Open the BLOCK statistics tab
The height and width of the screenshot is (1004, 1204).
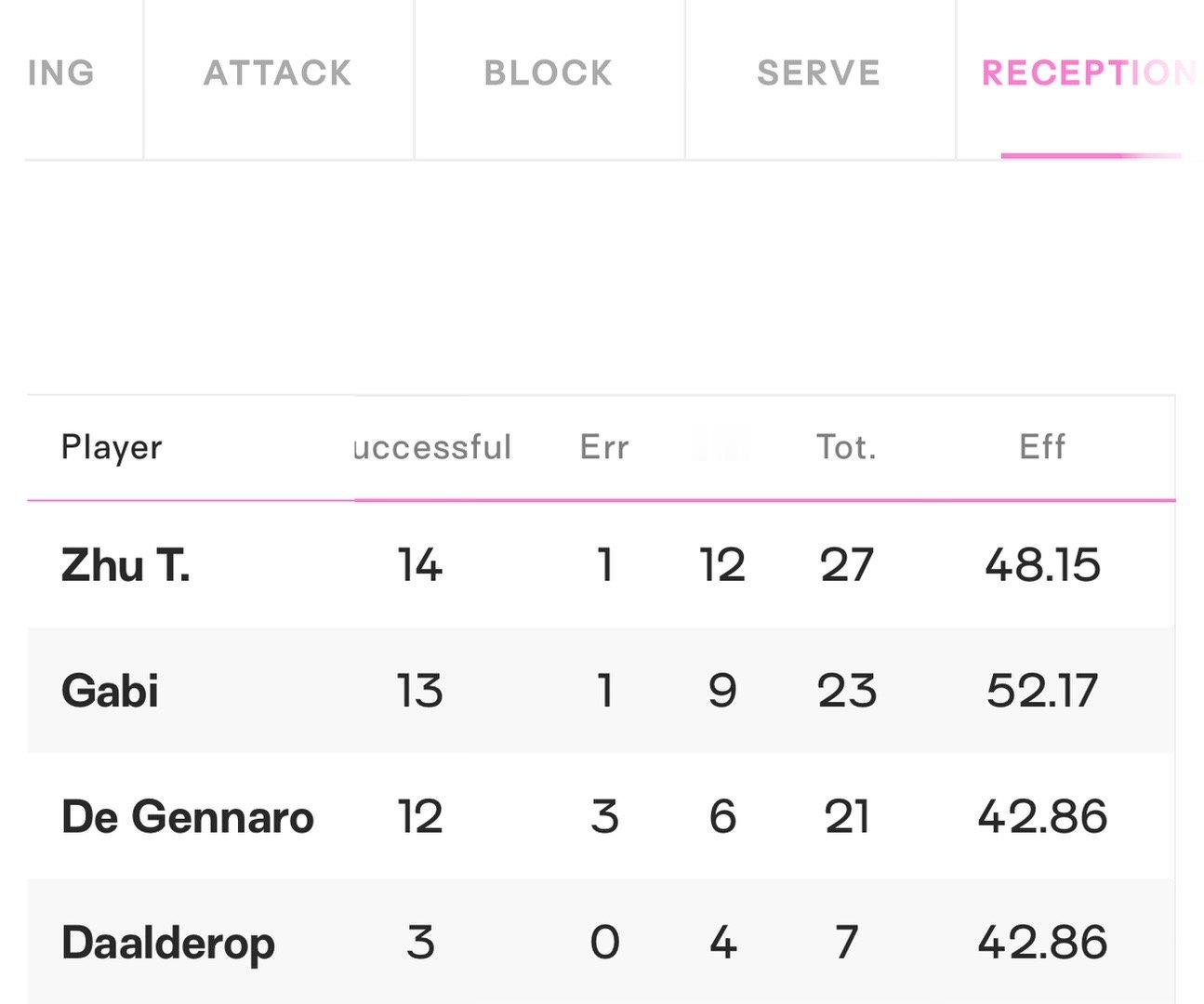(x=549, y=73)
